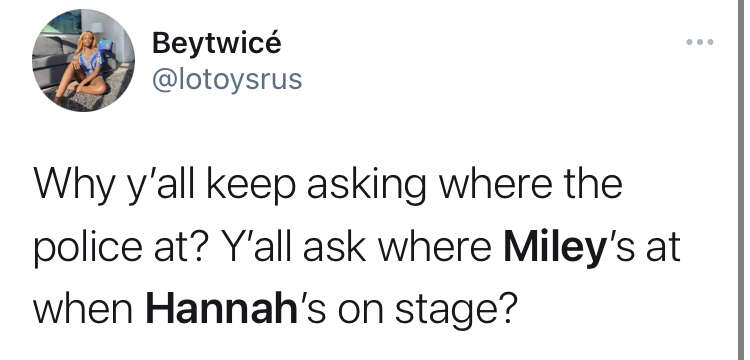Visit the @lotoysrus handle link
The height and width of the screenshot is (360, 750).
click(x=227, y=79)
